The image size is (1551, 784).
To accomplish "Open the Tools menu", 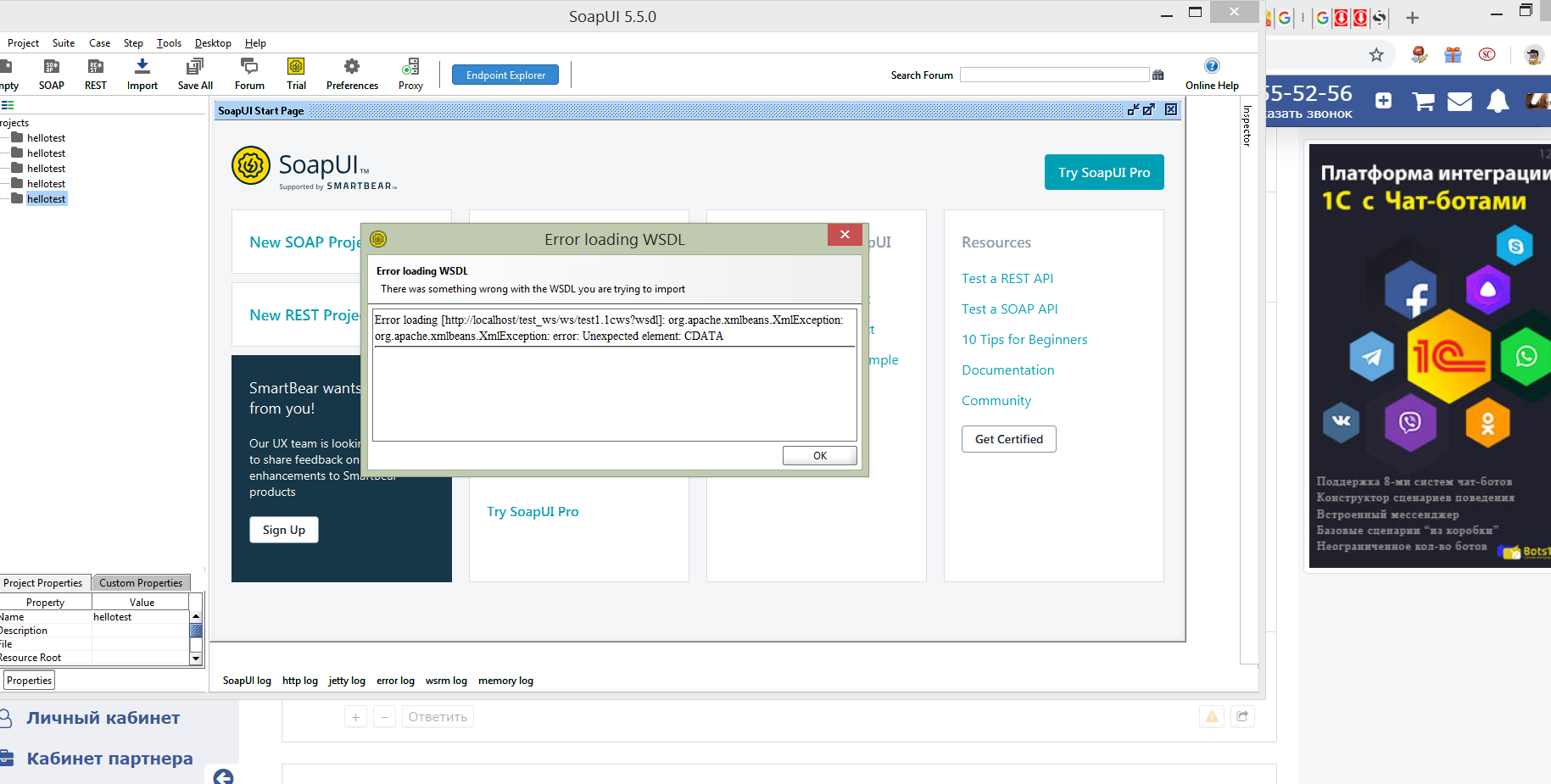I will click(x=169, y=43).
